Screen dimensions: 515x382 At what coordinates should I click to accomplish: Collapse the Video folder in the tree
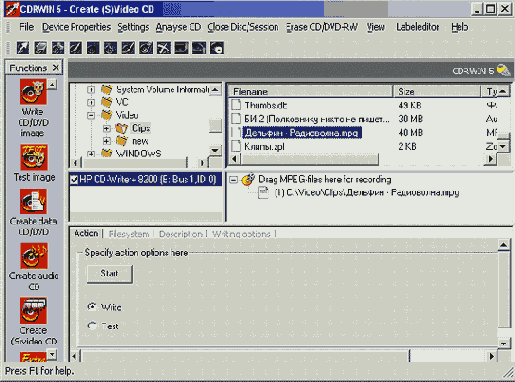[x=91, y=115]
